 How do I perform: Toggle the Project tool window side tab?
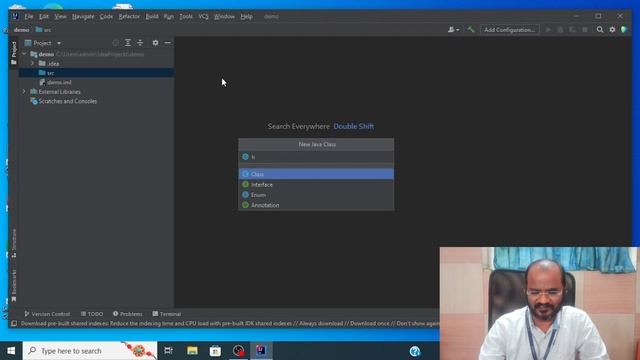(x=14, y=53)
